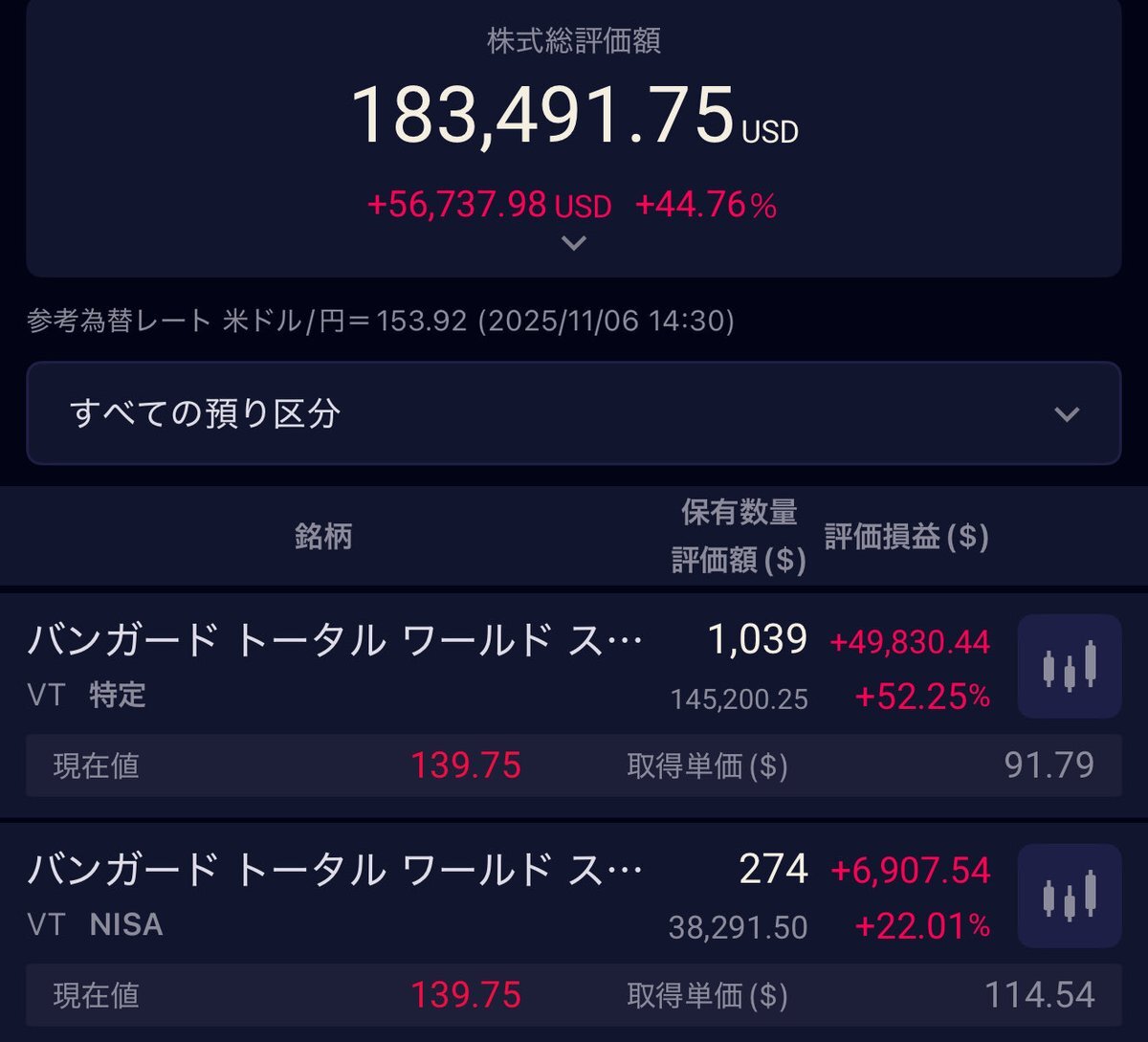This screenshot has width=1148, height=1042.
Task: Tap acquisition price 91.79 for 特定 VT
Action: click(x=1049, y=765)
